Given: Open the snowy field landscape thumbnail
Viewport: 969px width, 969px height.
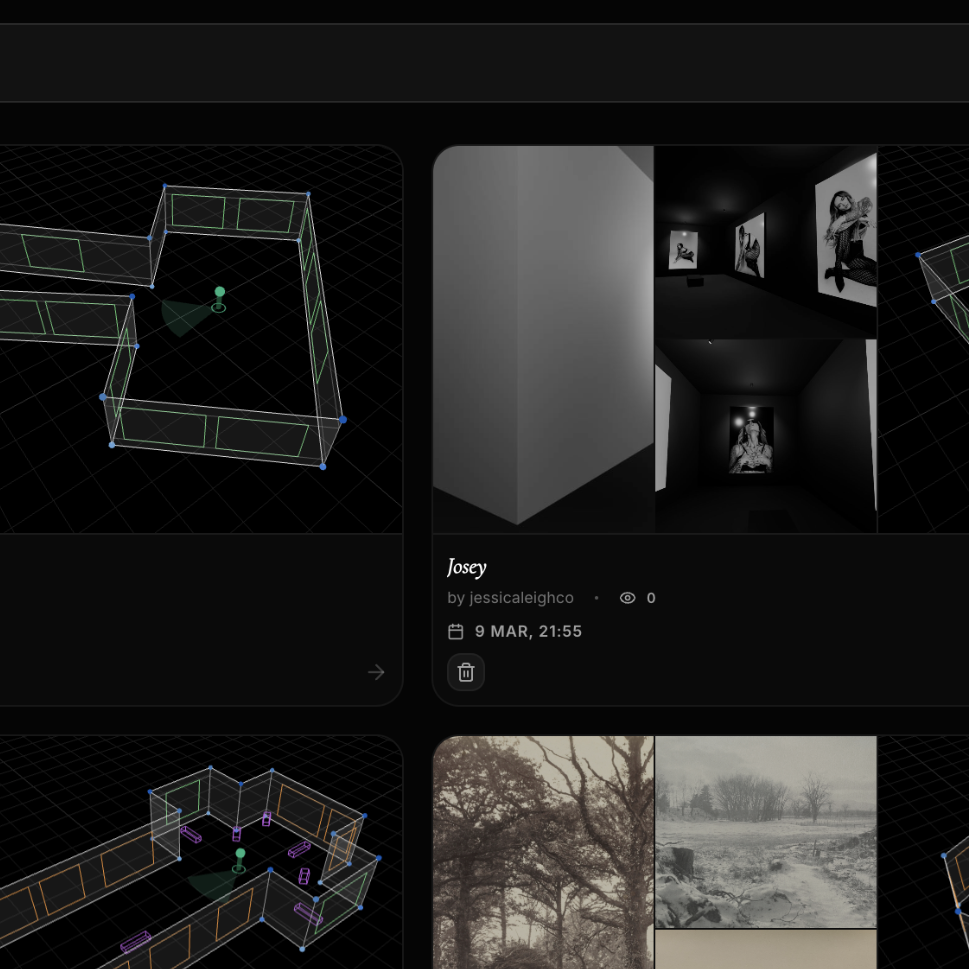Looking at the screenshot, I should coord(766,832).
